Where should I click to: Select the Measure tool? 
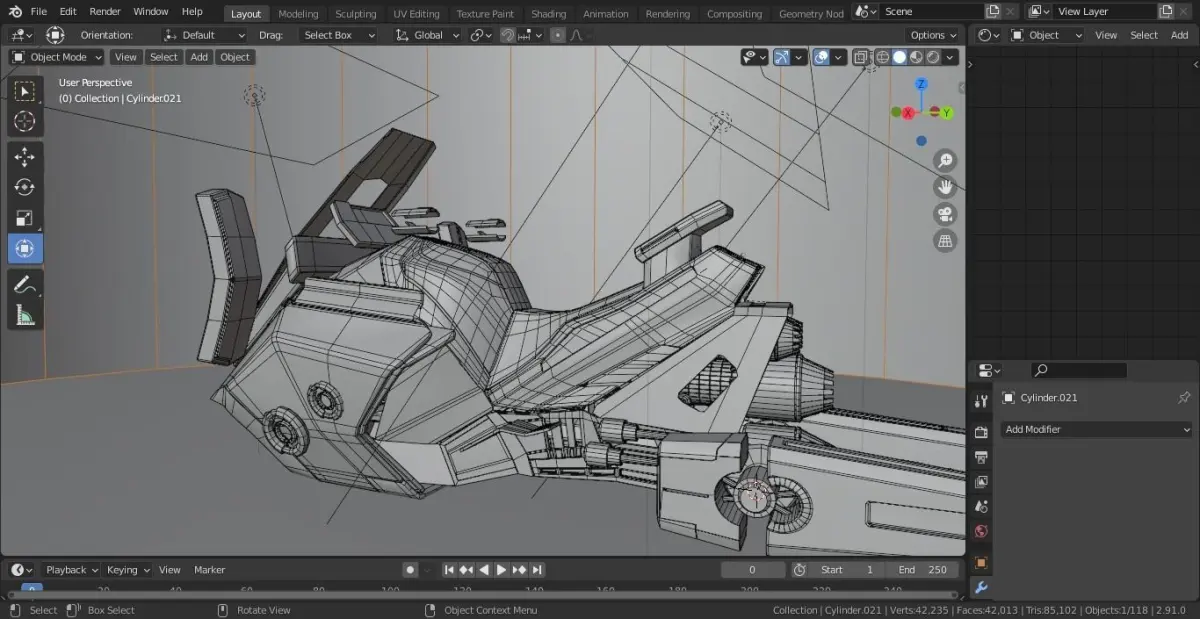[x=25, y=316]
